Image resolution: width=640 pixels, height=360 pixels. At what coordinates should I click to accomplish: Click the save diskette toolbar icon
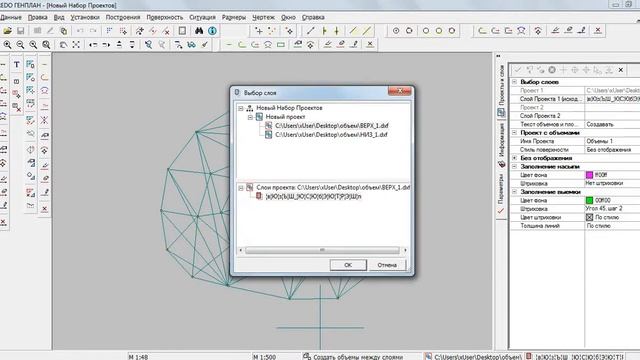20,31
